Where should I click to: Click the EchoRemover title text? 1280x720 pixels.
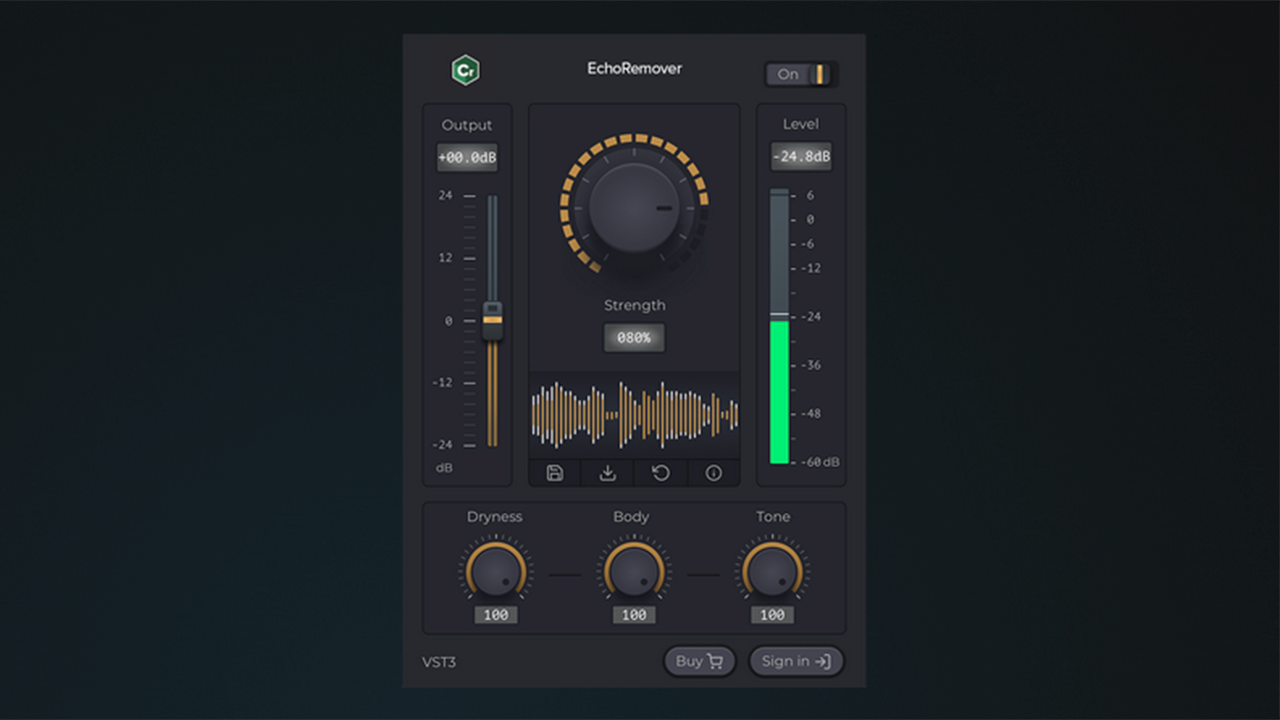pos(634,68)
